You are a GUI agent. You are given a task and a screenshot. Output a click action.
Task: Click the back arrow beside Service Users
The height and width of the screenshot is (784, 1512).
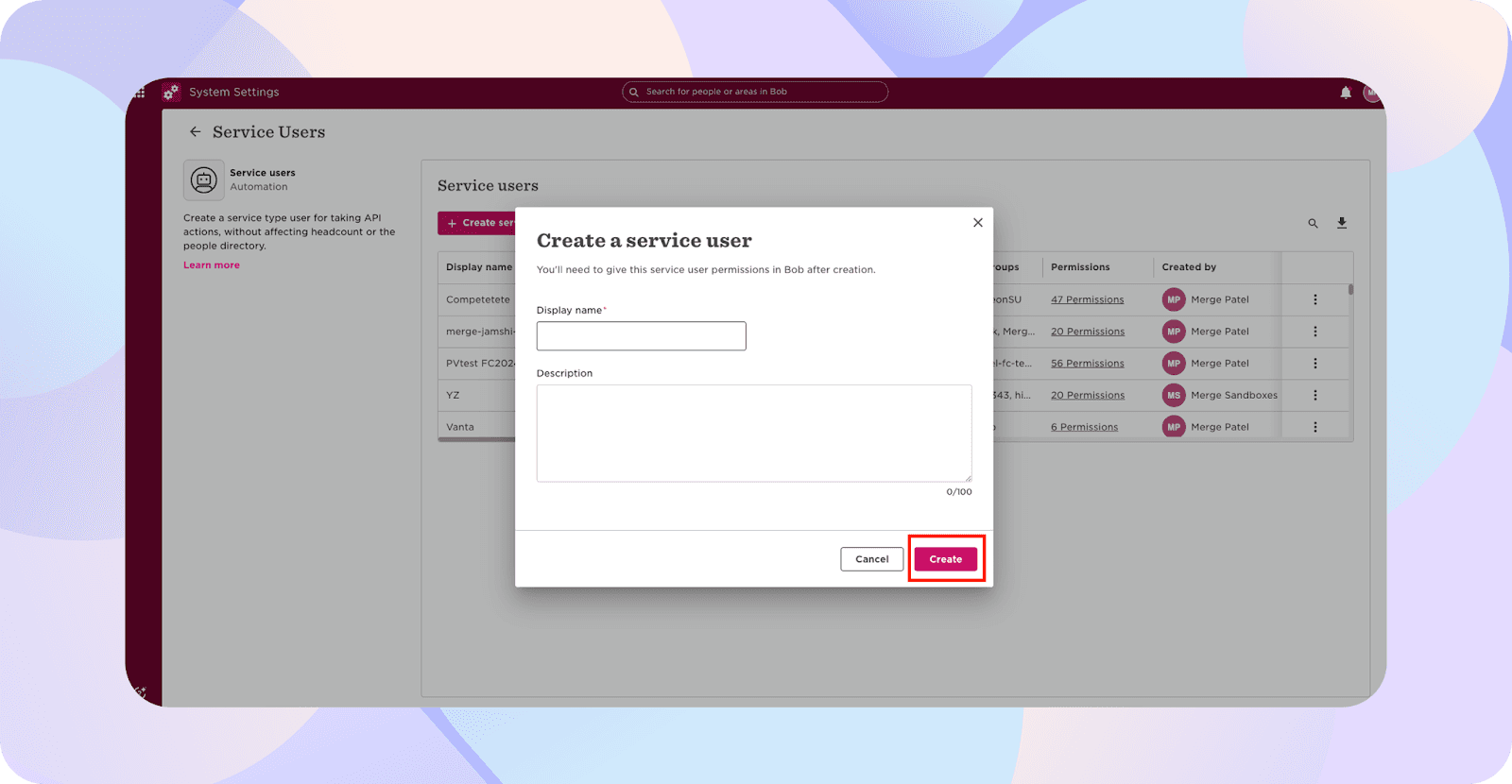[x=195, y=132]
